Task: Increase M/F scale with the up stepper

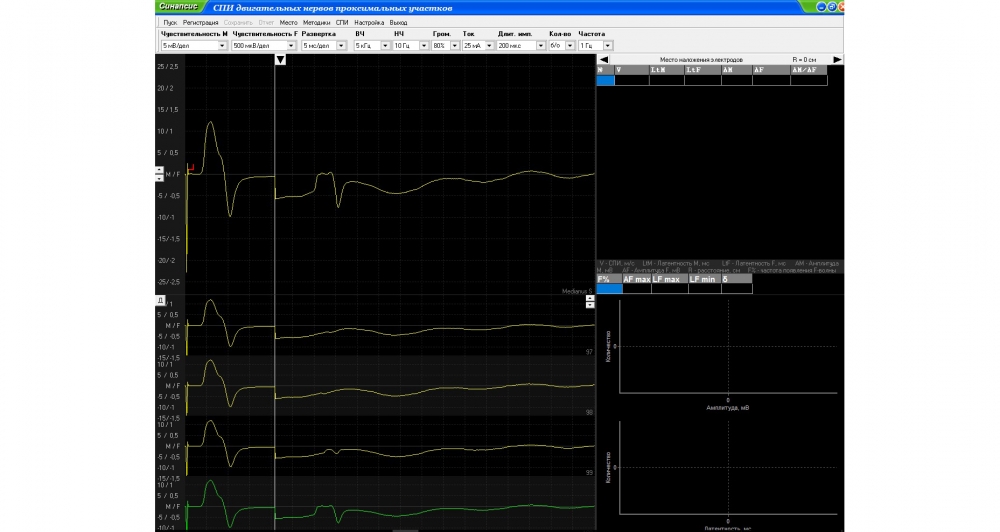Action: pos(159,169)
